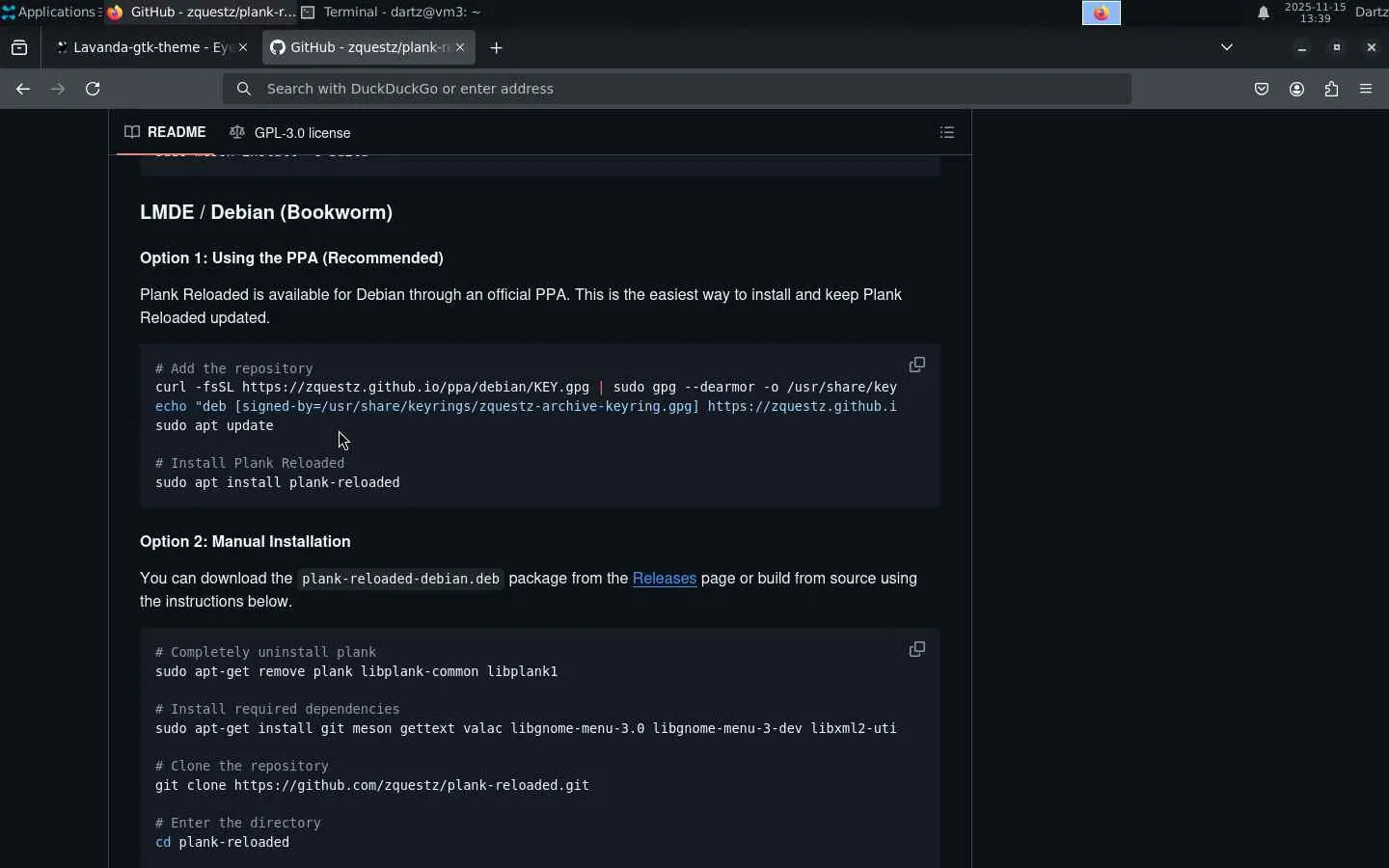The width and height of the screenshot is (1389, 868).
Task: Click the echo "deb [signed-by=..." line
Action: pos(526,406)
